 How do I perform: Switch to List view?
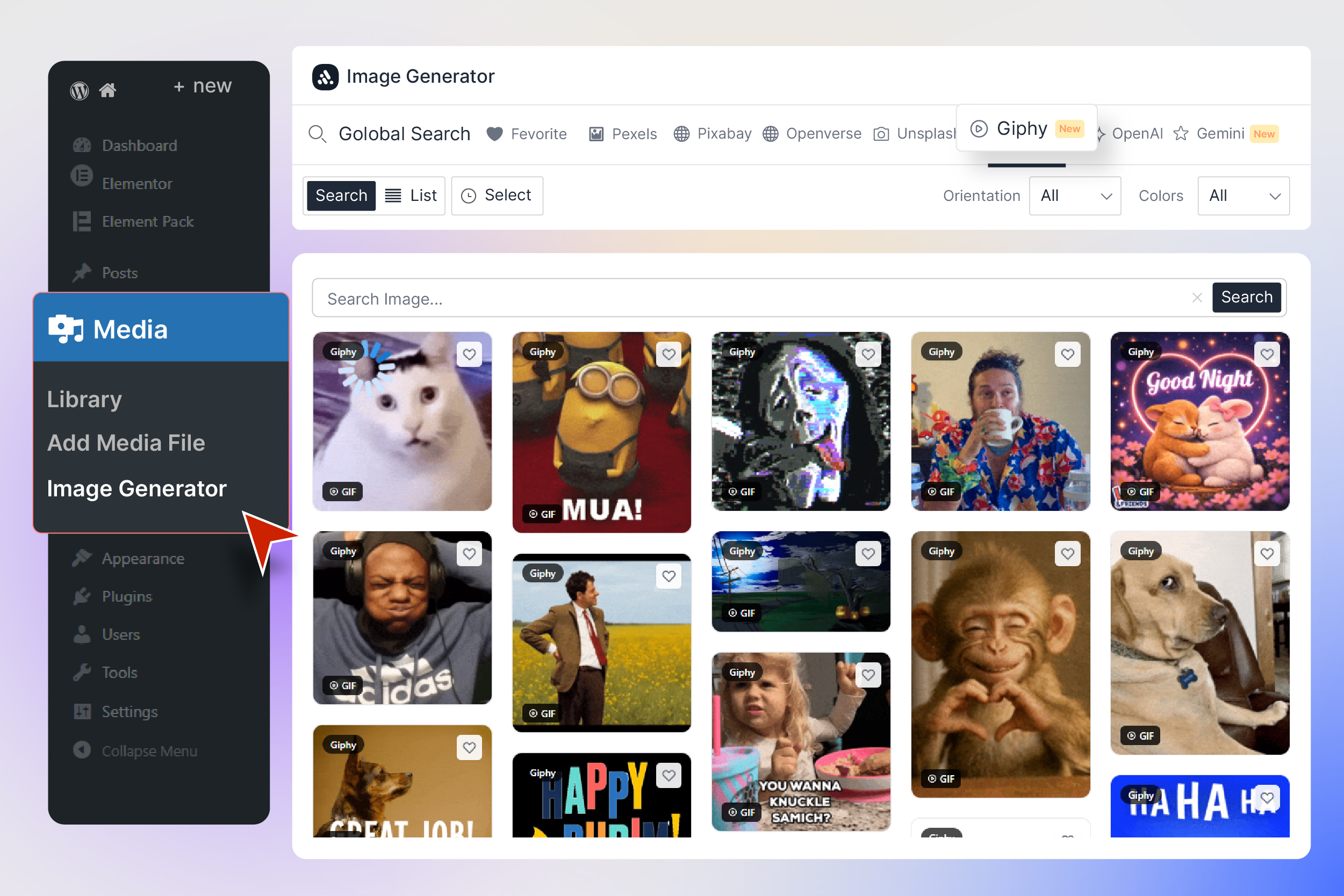(x=411, y=196)
